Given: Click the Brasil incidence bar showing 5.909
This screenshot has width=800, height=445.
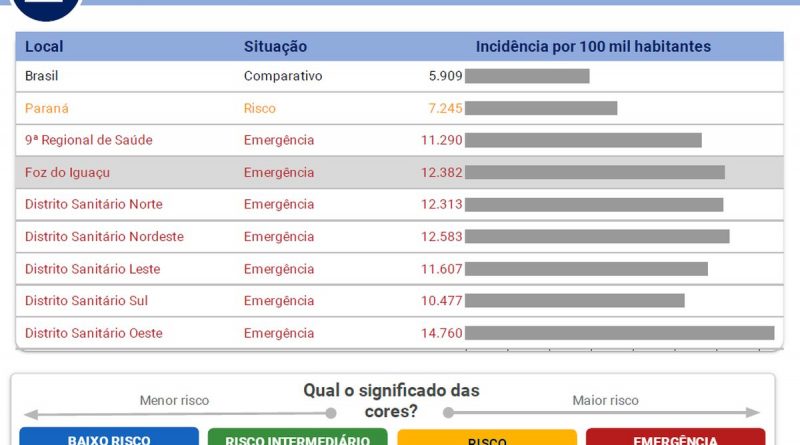Looking at the screenshot, I should 527,76.
